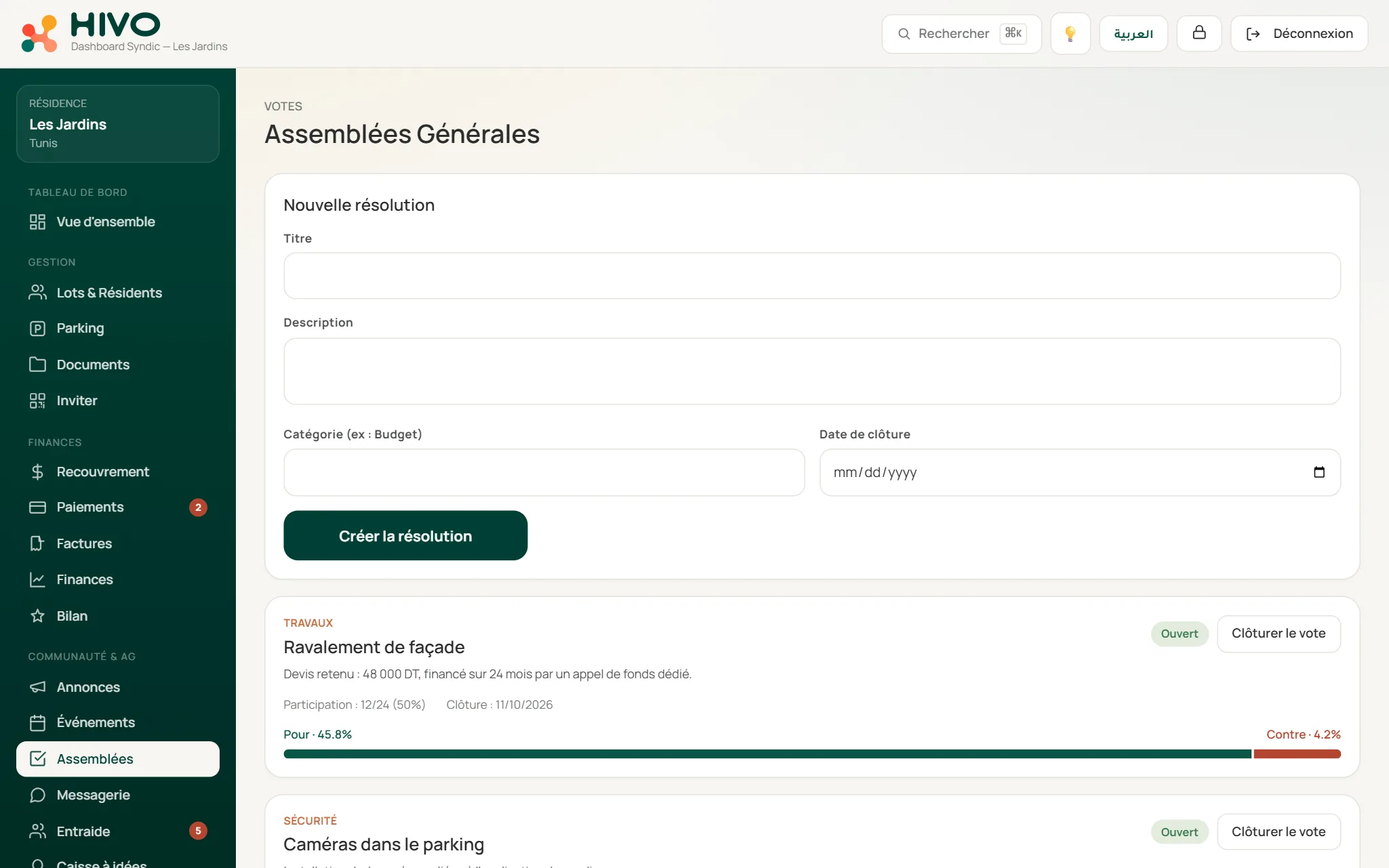Click the lock icon button
Image resolution: width=1389 pixels, height=868 pixels.
1199,33
